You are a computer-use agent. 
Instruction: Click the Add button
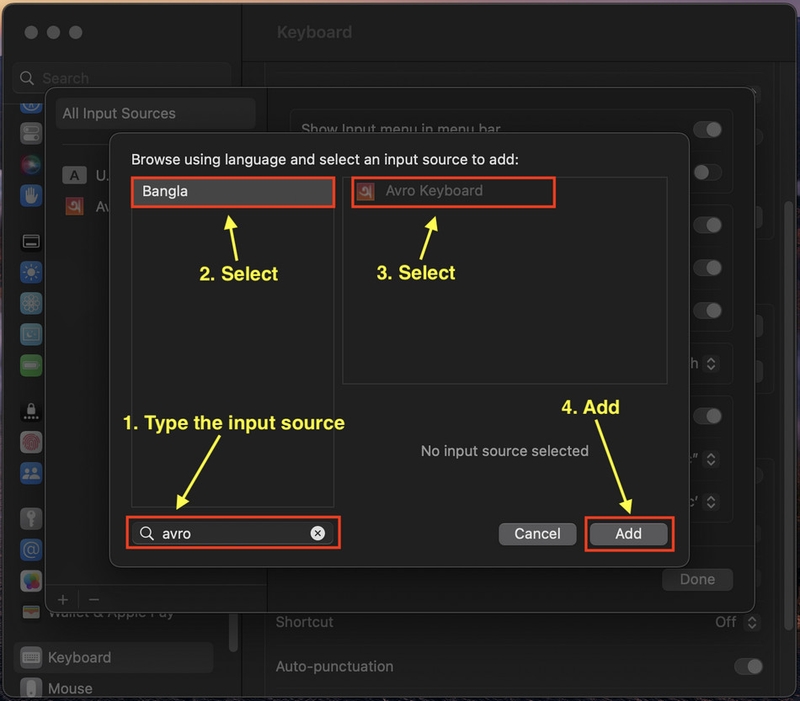628,534
